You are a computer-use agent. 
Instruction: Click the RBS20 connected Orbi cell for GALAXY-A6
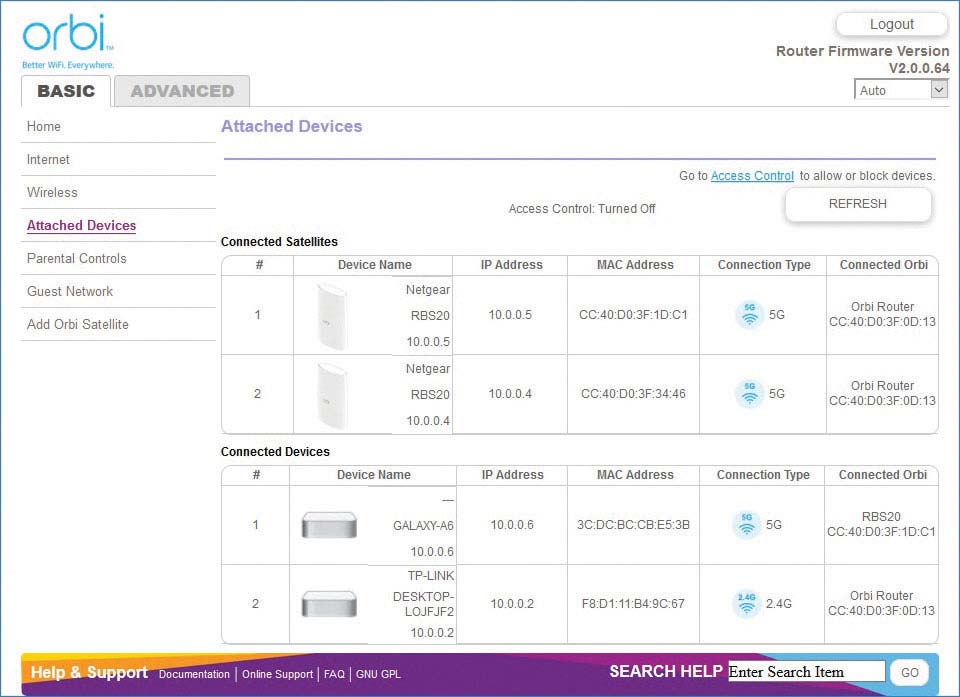point(881,524)
